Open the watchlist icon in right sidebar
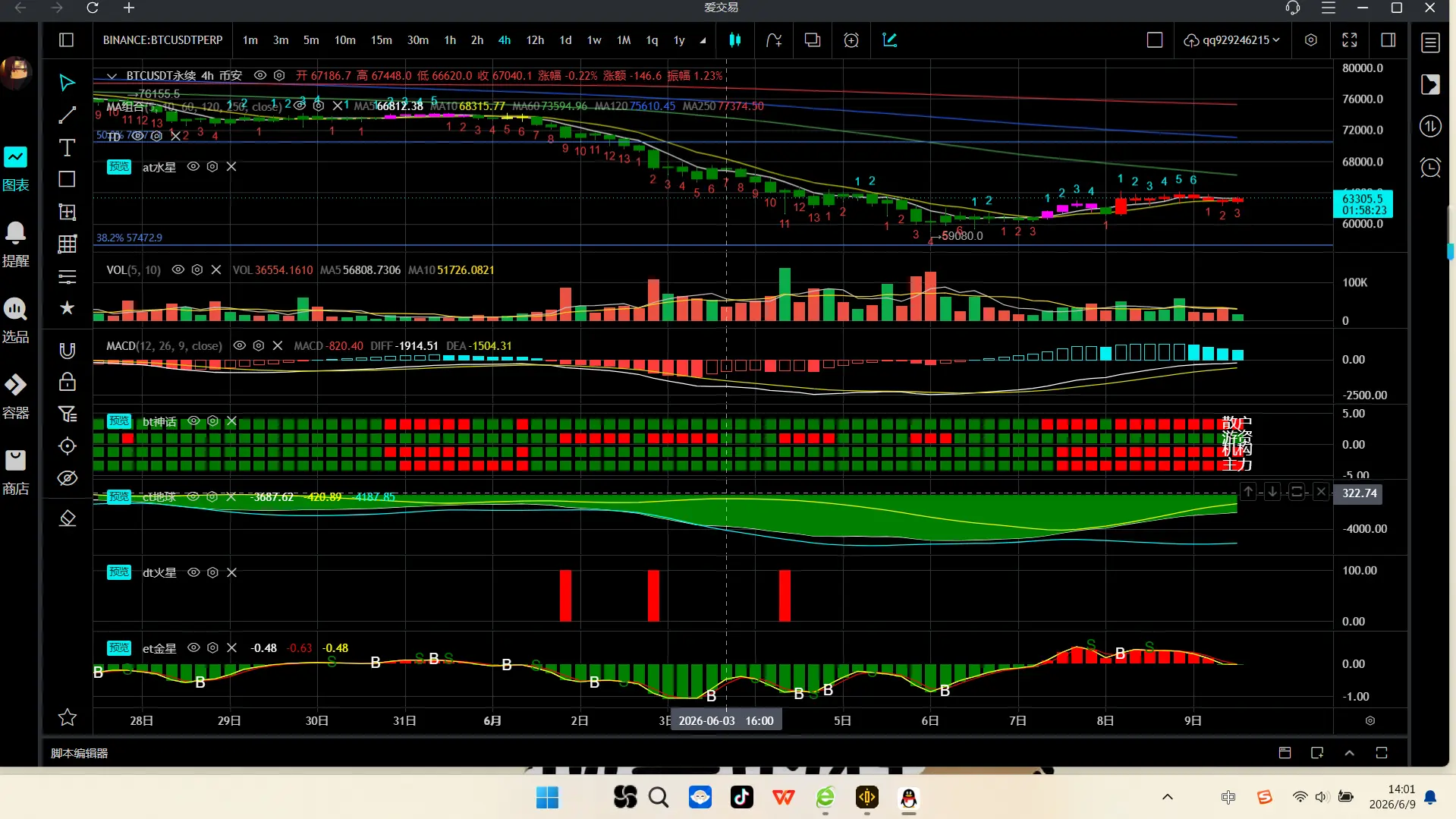The width and height of the screenshot is (1456, 819). point(1430,43)
